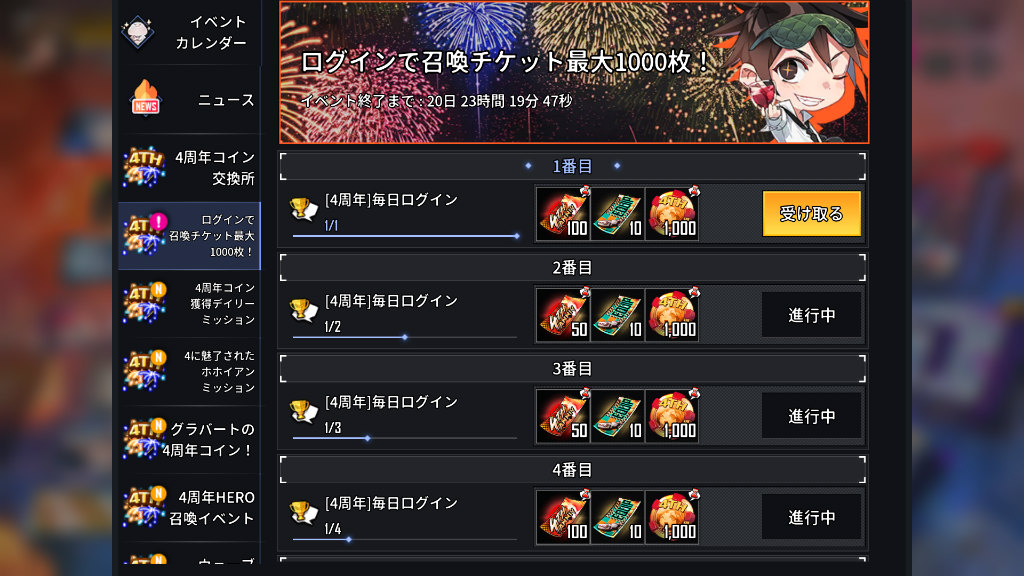Select 4周年コイン交換所 in sidebar
This screenshot has height=576, width=1024.
point(189,168)
